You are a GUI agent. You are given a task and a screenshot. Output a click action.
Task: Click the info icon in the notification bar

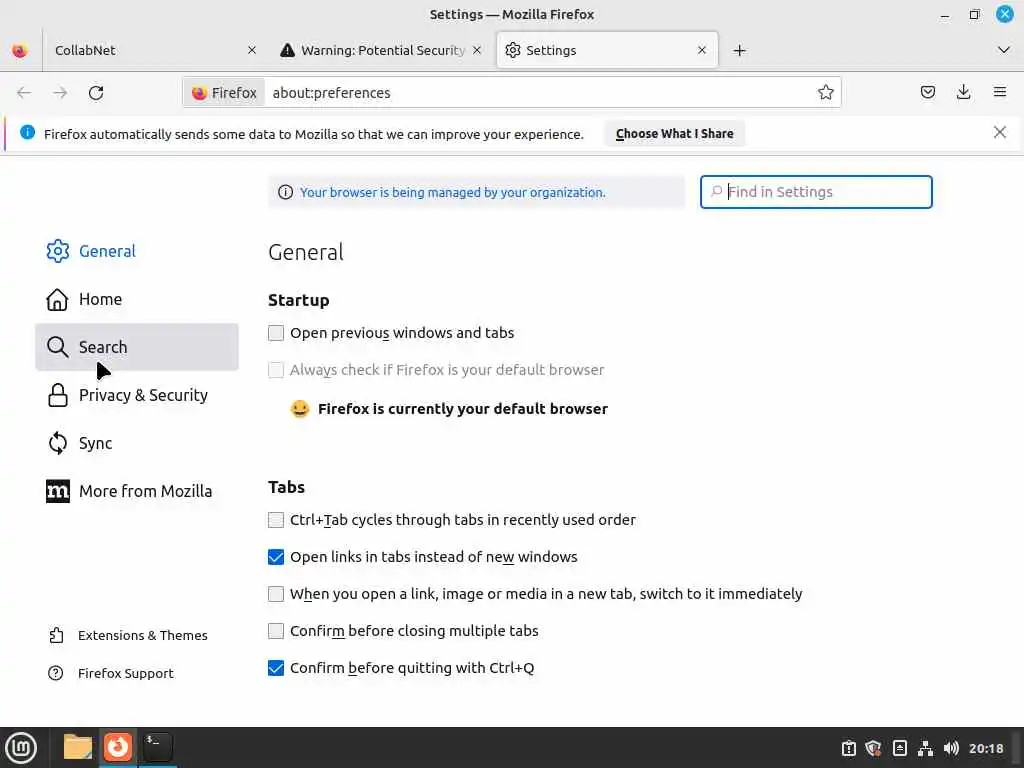(27, 133)
